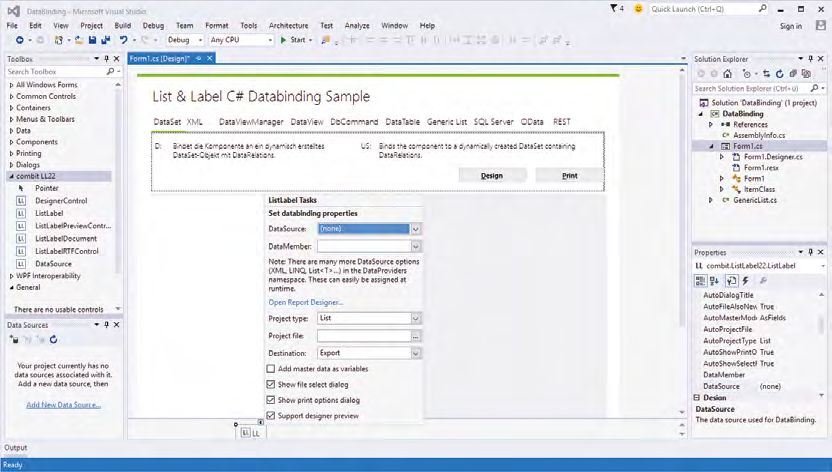The image size is (832, 472).
Task: Click Show All Files icon in Solution Explorer
Action: tap(807, 74)
